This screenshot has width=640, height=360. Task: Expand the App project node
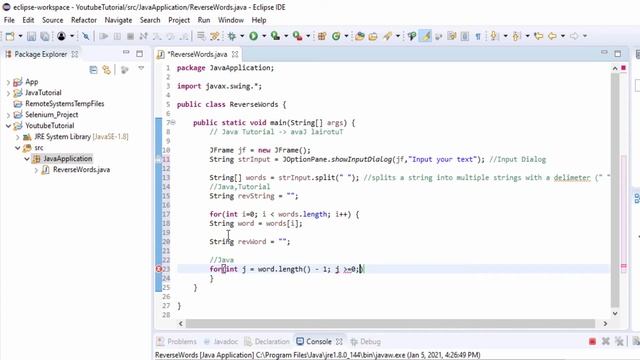(x=8, y=82)
